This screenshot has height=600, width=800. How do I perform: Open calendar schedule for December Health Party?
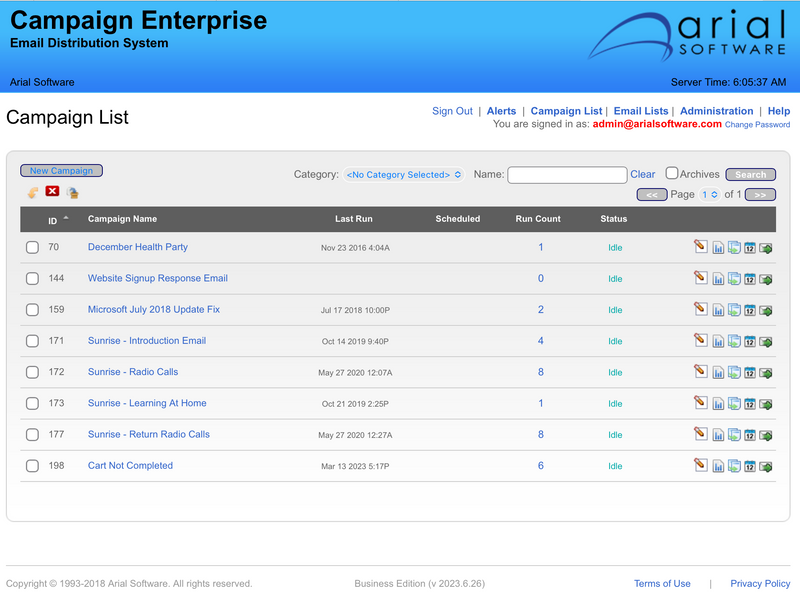click(749, 248)
